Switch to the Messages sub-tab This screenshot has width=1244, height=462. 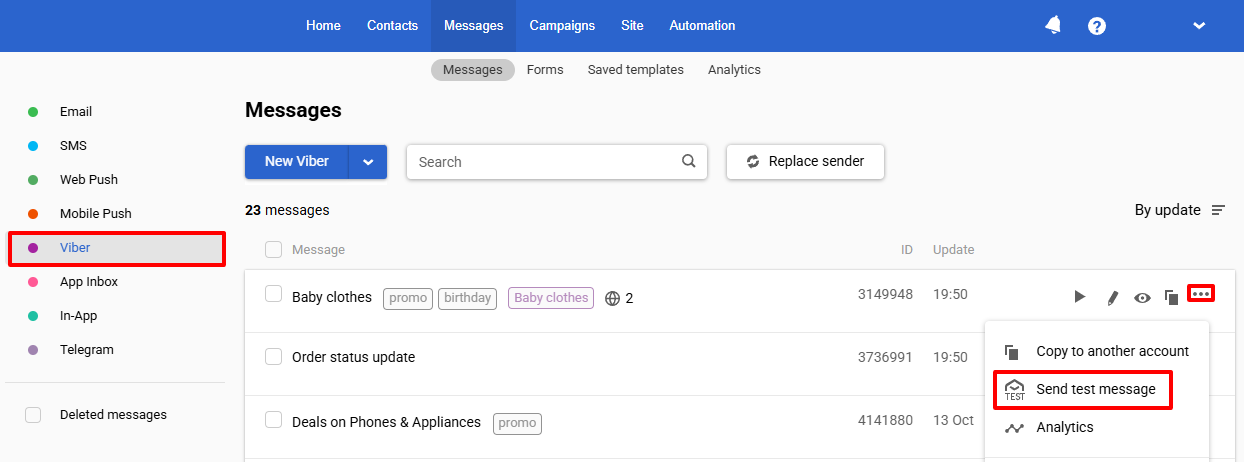click(x=473, y=70)
